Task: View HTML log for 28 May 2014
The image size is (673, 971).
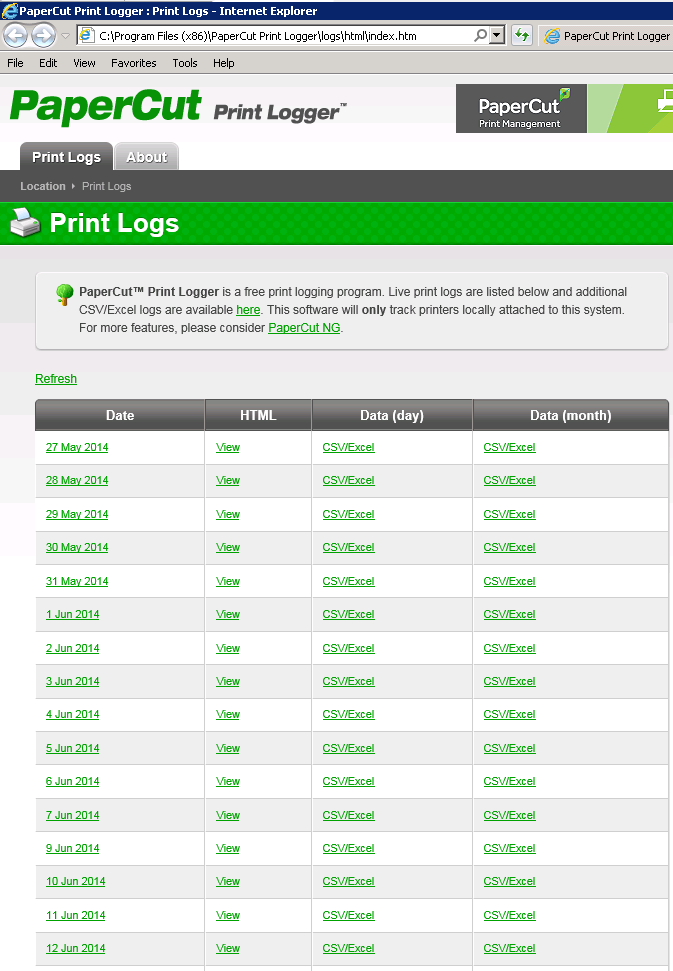Action: pos(228,481)
